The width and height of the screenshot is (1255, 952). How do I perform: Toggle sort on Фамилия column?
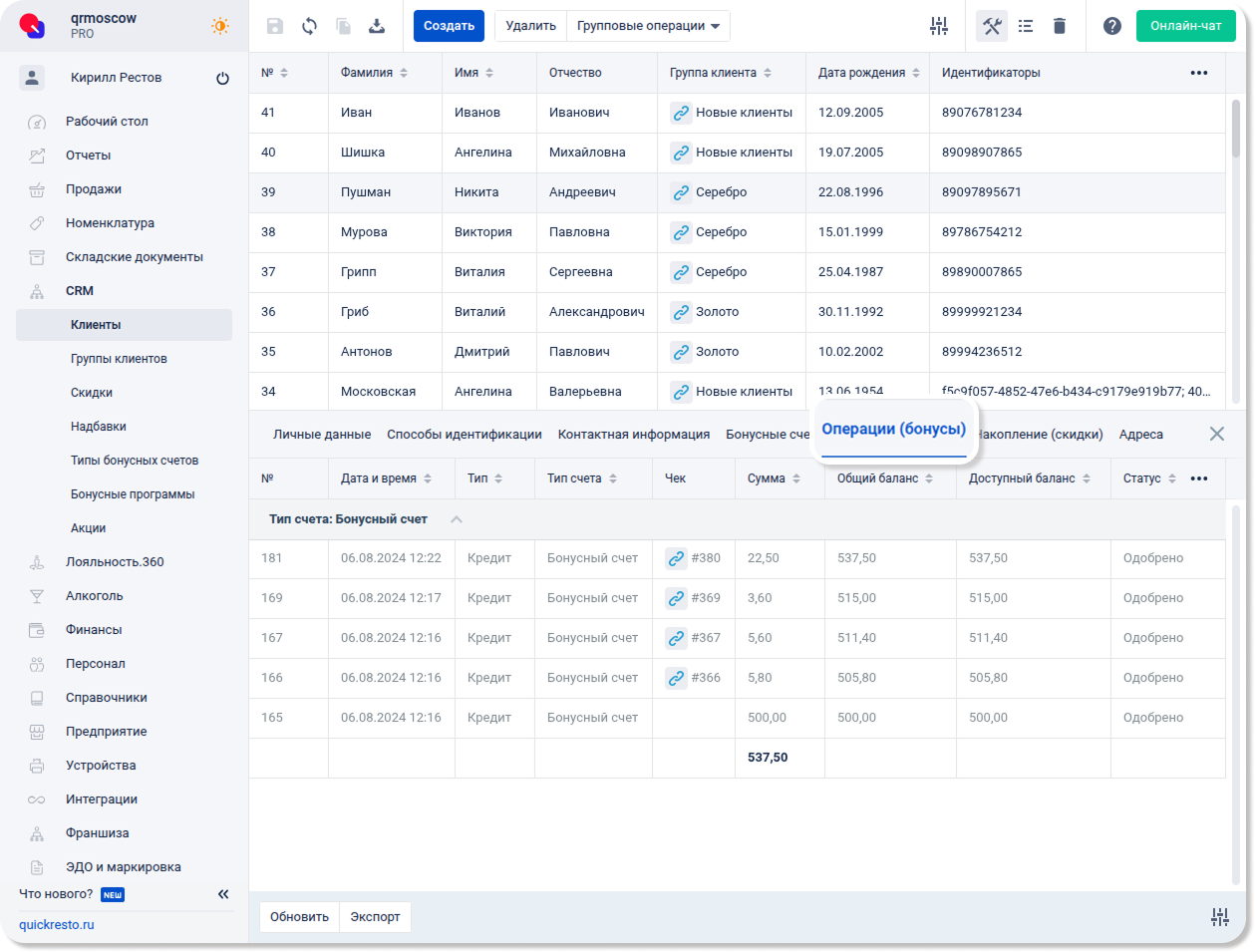pyautogui.click(x=404, y=73)
